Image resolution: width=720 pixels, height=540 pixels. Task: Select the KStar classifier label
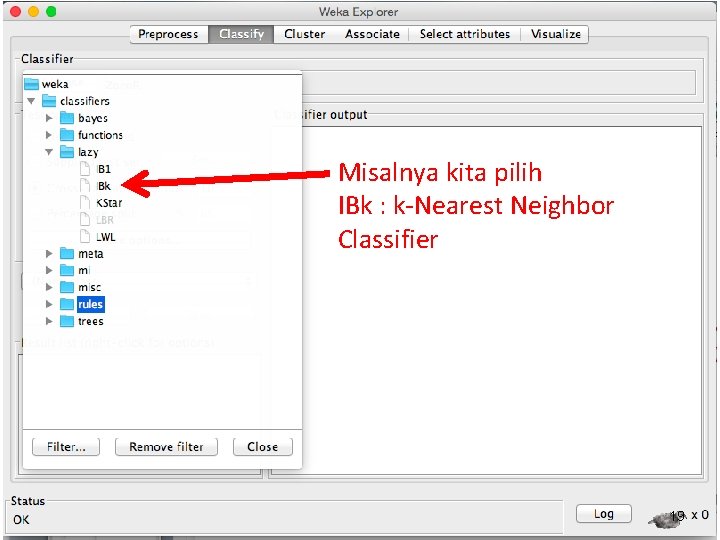coord(109,203)
